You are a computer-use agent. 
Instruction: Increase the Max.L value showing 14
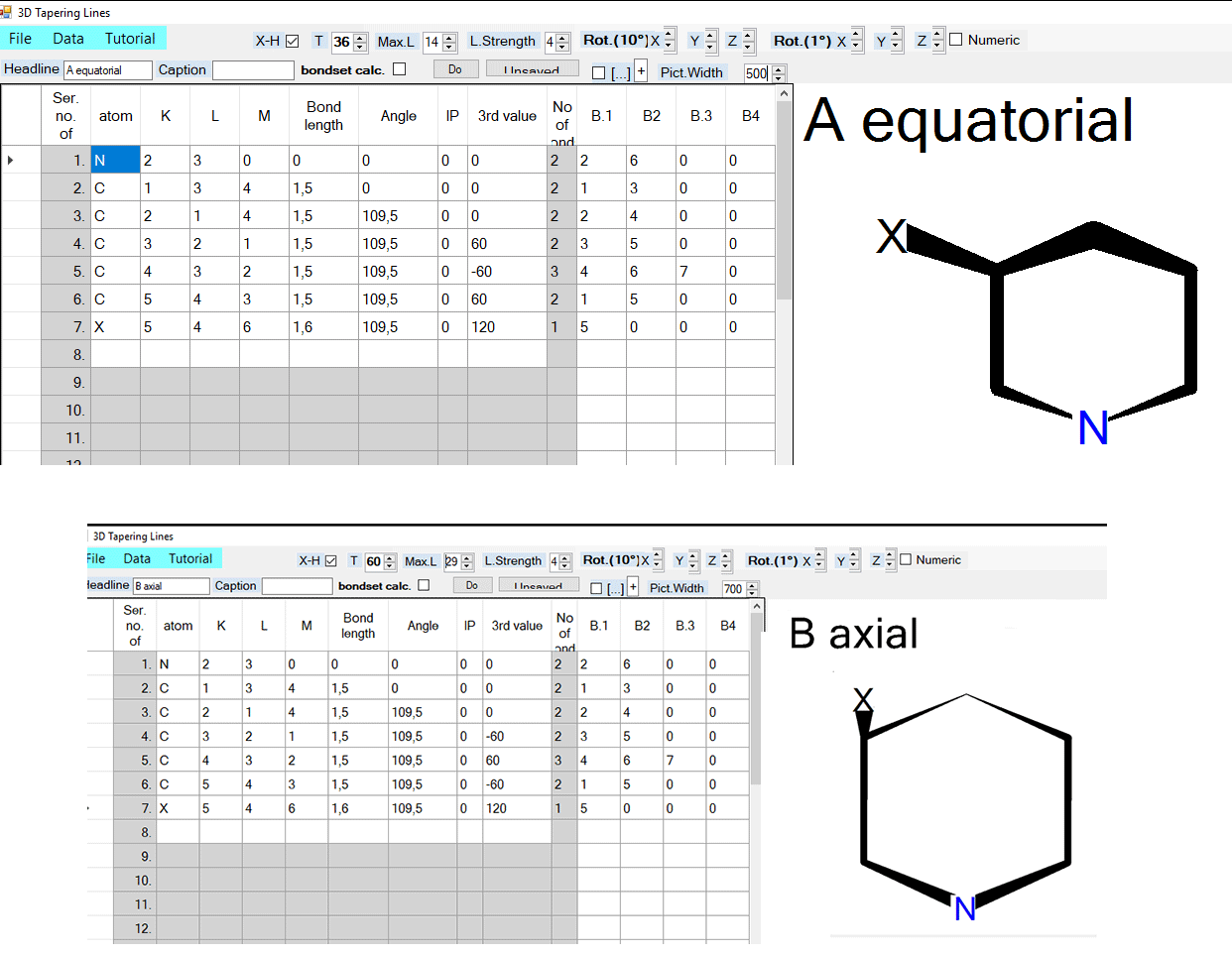[x=449, y=37]
